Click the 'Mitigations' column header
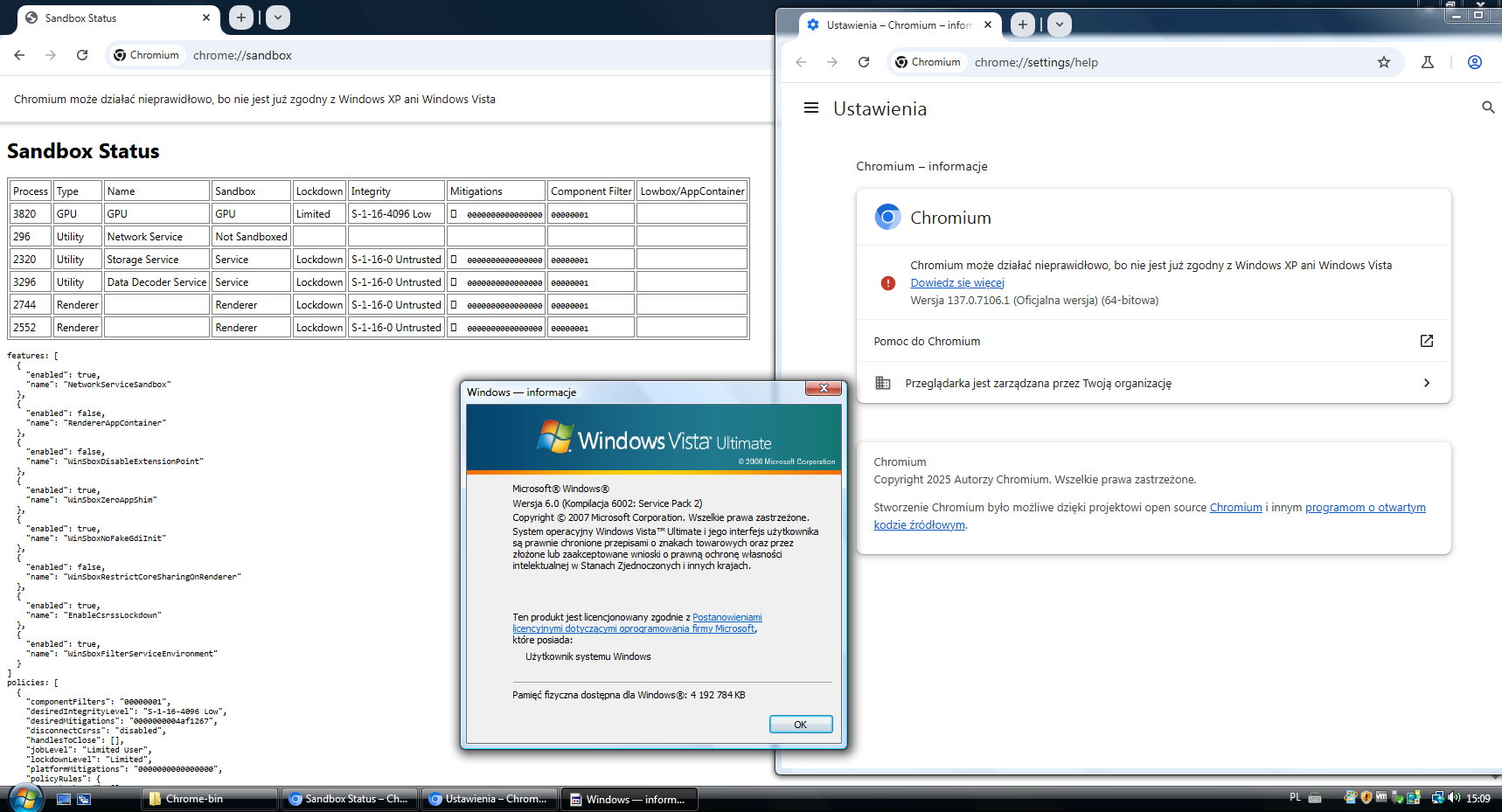Image resolution: width=1502 pixels, height=812 pixels. pyautogui.click(x=497, y=191)
